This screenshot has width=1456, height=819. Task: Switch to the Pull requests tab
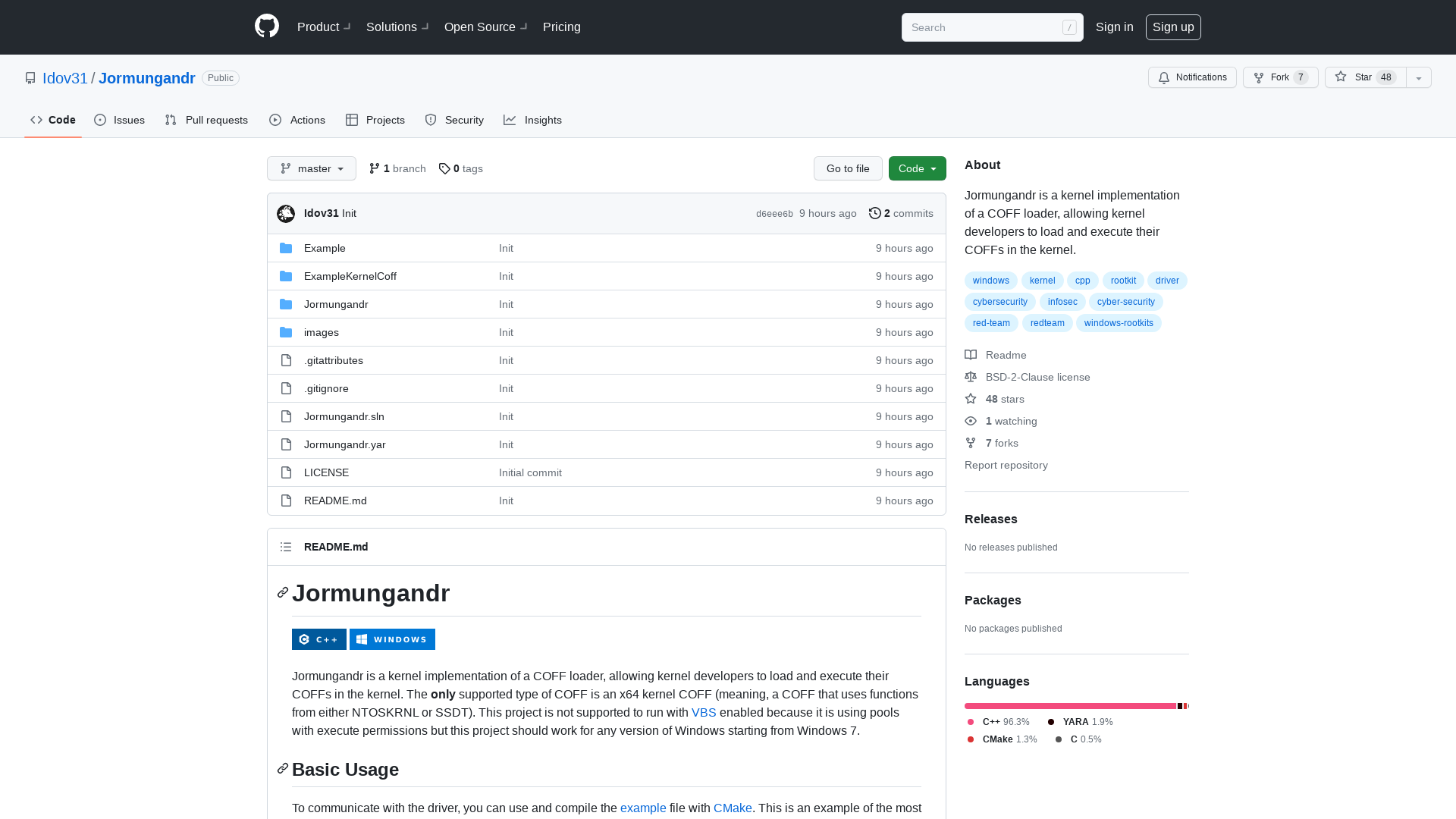(x=206, y=120)
